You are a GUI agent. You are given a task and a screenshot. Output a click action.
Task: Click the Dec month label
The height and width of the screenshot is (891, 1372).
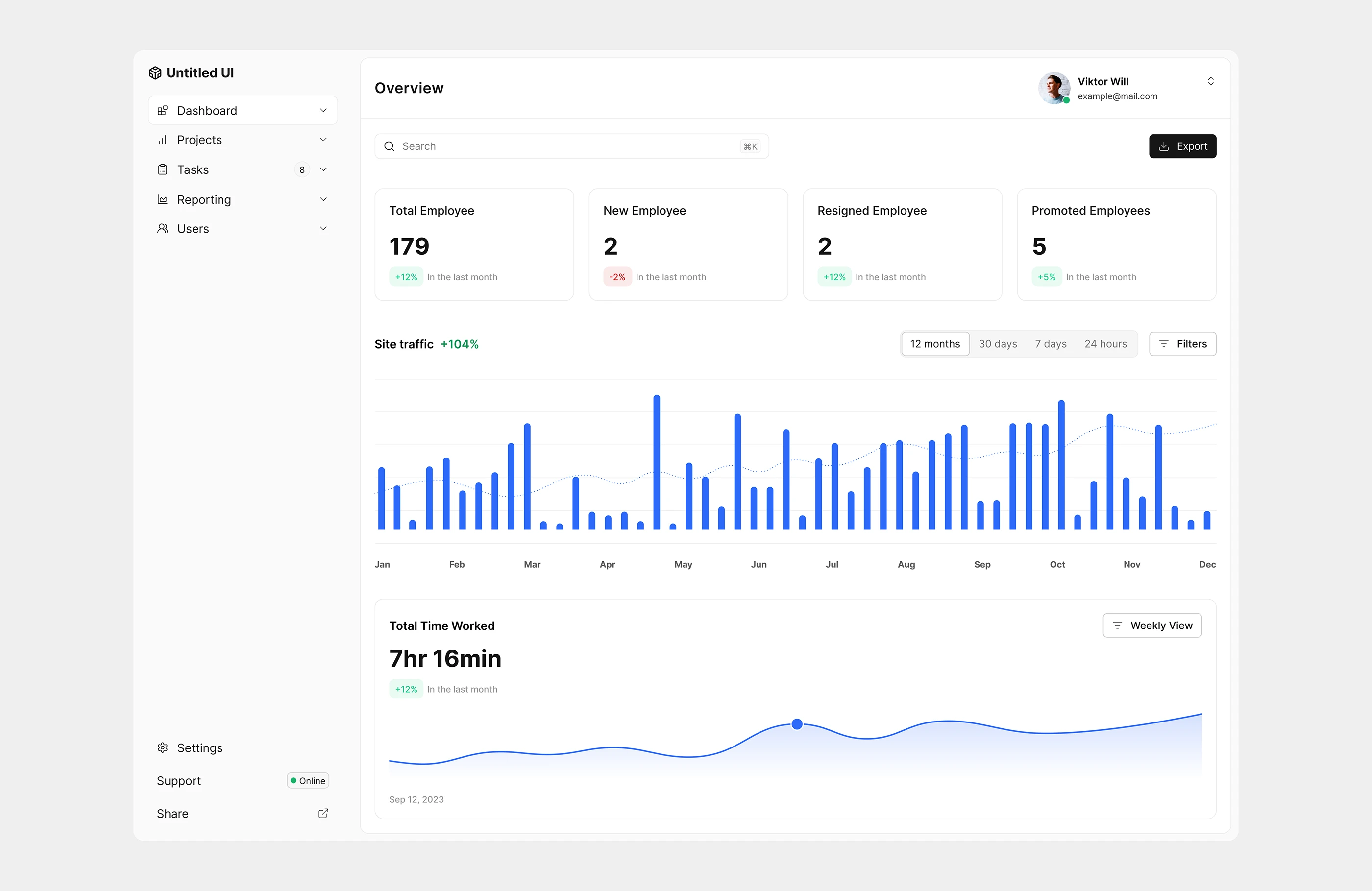point(1208,565)
